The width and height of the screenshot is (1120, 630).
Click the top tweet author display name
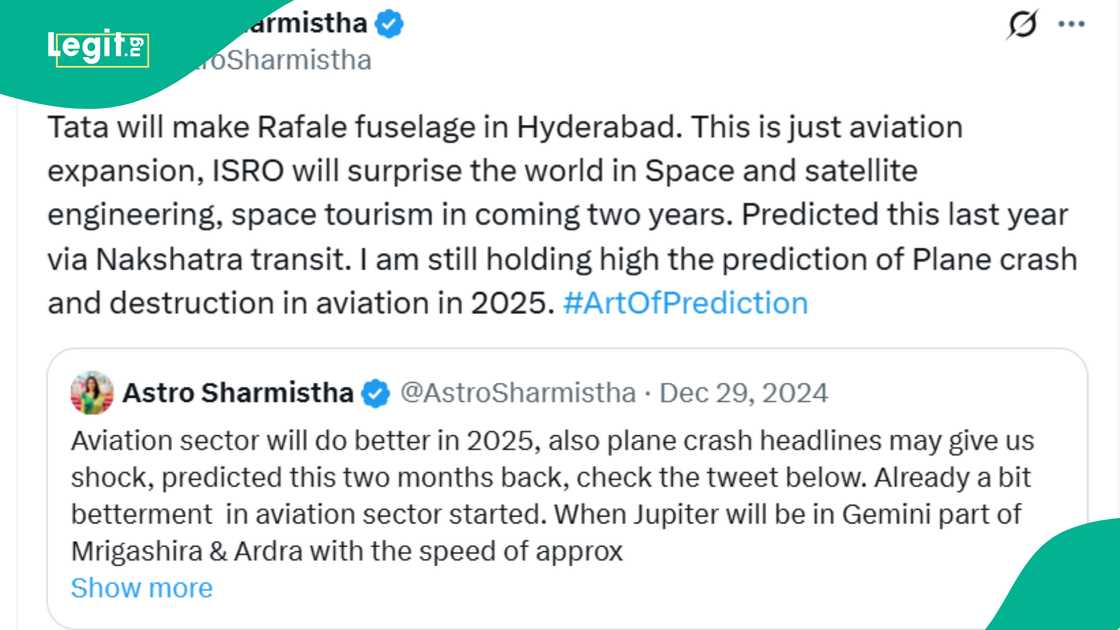[300, 23]
